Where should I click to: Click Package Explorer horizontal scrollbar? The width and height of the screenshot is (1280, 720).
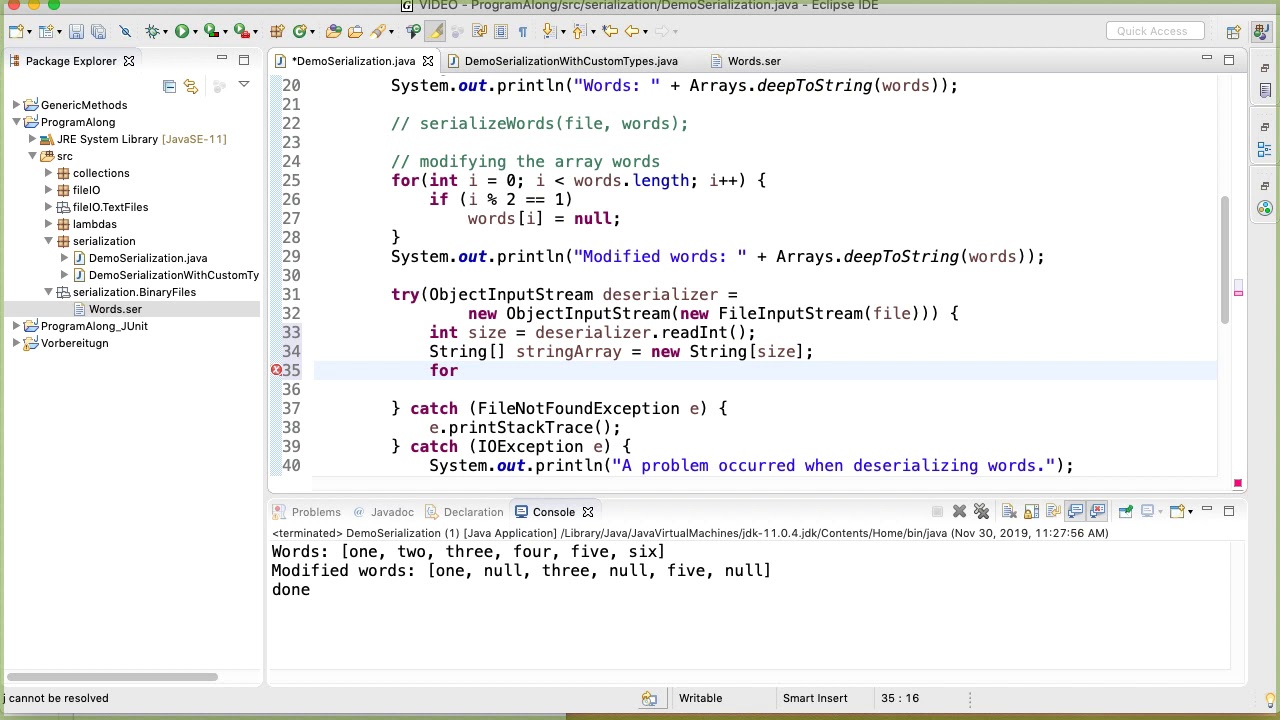tap(112, 677)
